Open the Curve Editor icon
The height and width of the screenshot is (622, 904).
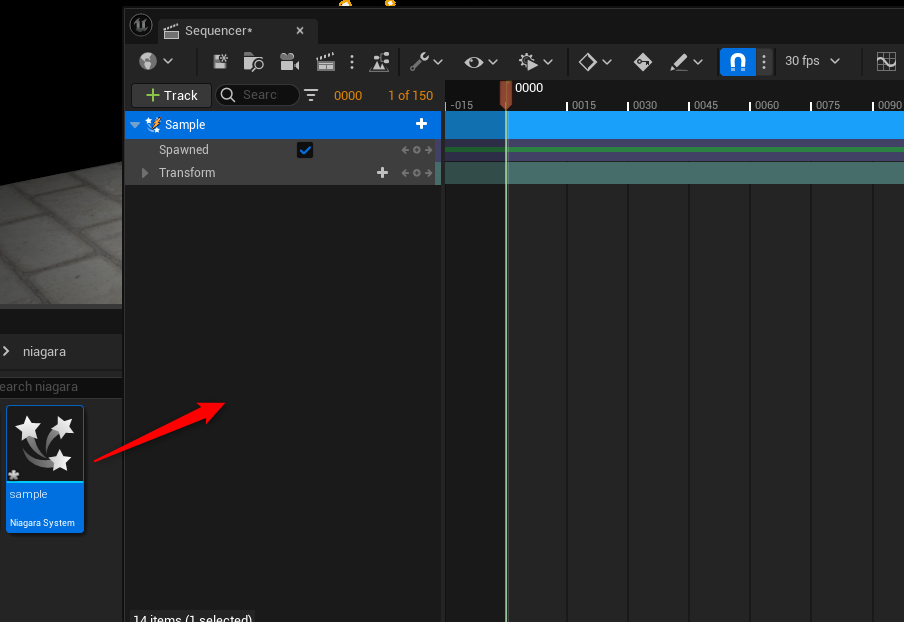click(886, 62)
